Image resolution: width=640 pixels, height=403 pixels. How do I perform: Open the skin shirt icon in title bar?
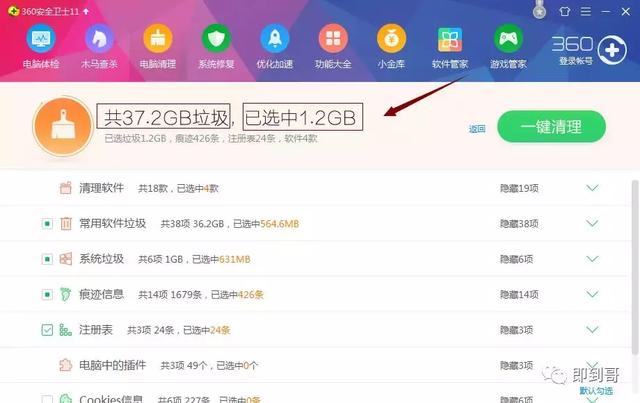565,11
